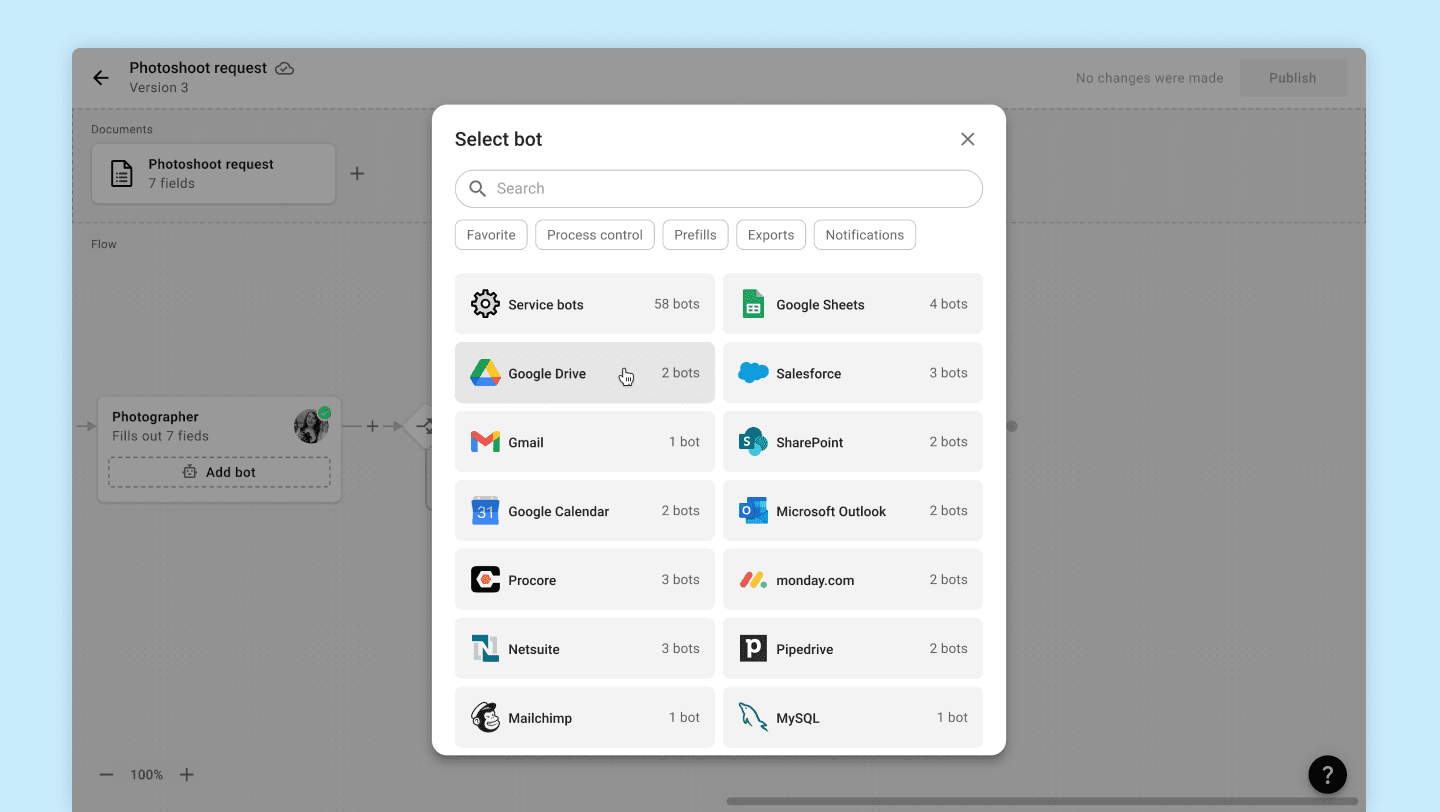Select the Microsoft Outlook icon
1440x812 pixels.
(x=753, y=511)
